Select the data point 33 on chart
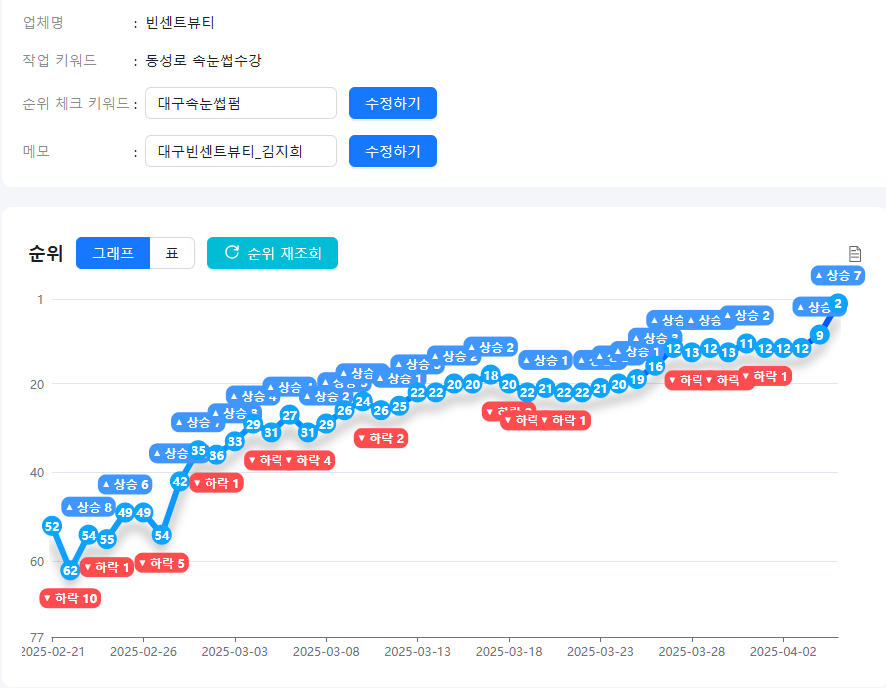 [234, 442]
